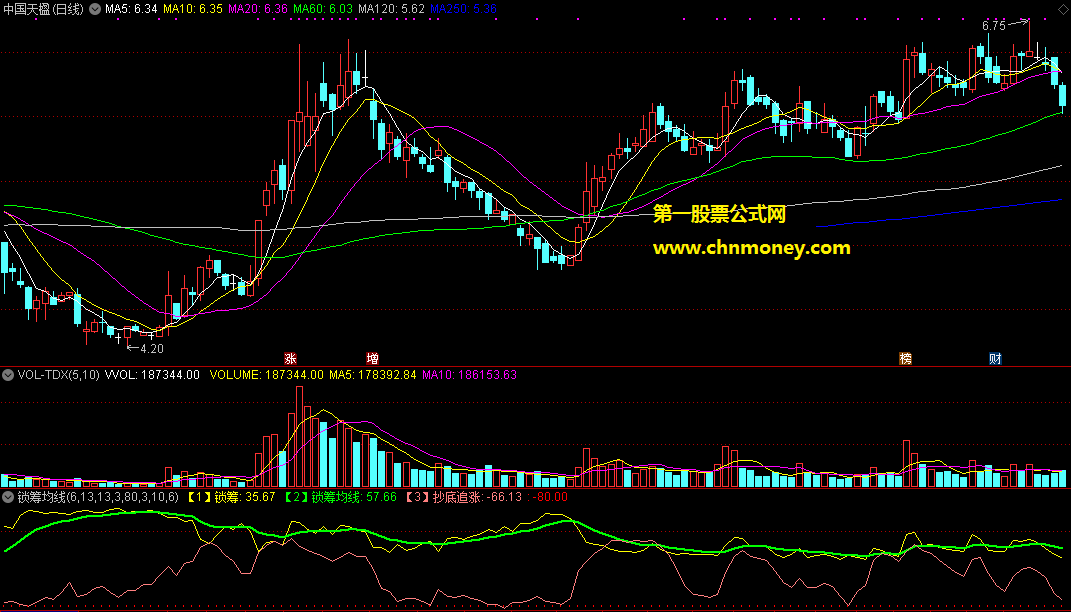This screenshot has height=612, width=1071.
Task: Click the MA250: 5.36 label
Action: [x=464, y=9]
